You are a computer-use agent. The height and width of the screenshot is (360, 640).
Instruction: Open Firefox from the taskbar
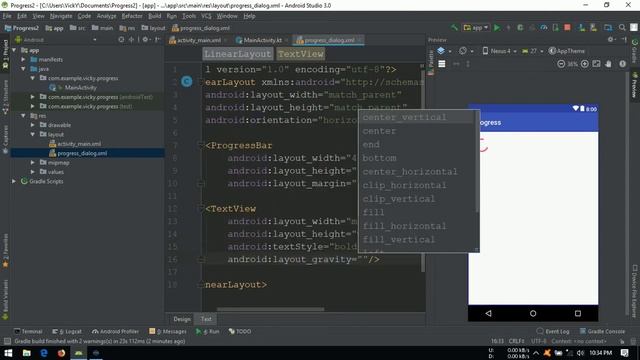pyautogui.click(x=61, y=353)
